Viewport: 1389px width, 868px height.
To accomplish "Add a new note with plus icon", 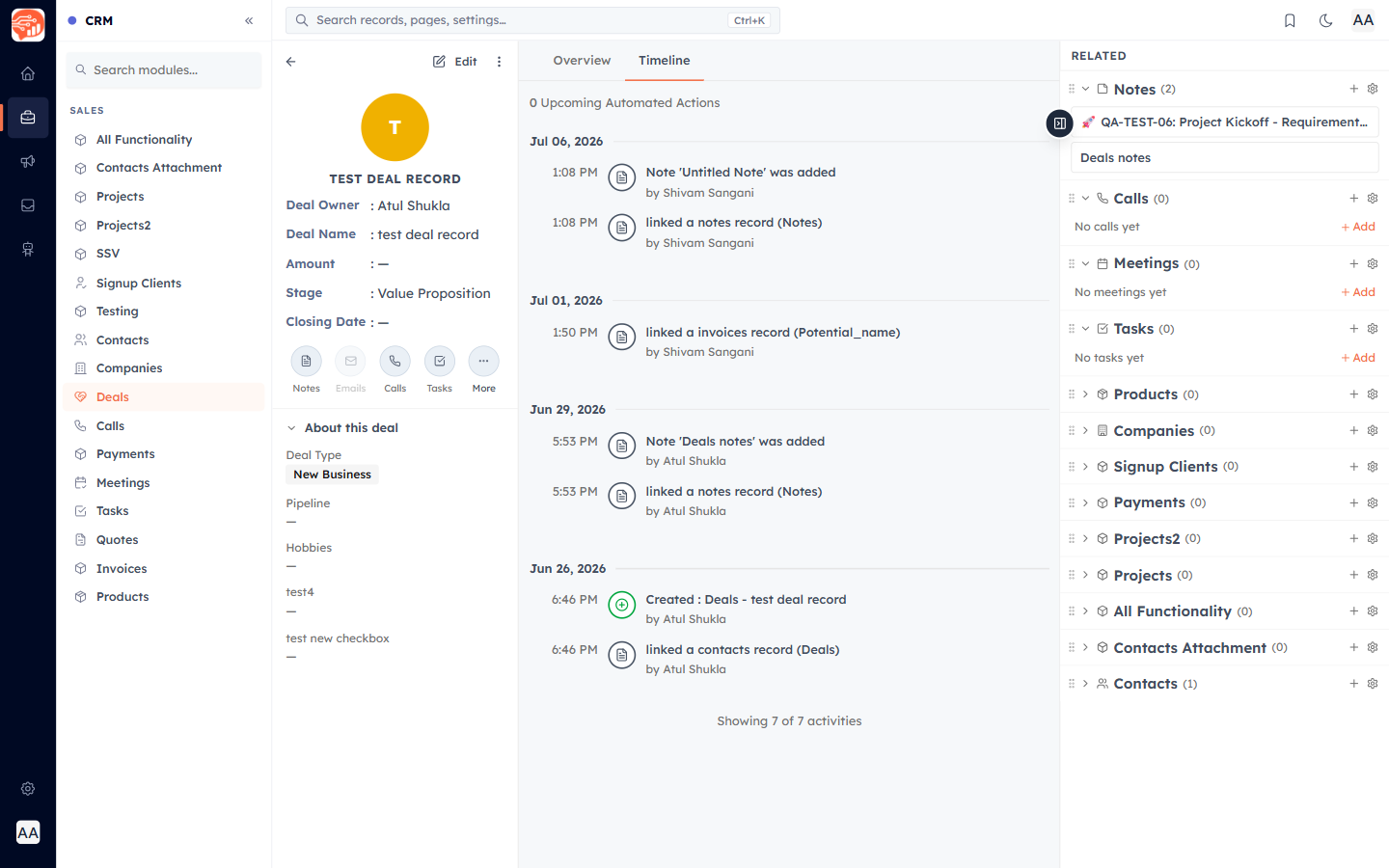I will click(x=1353, y=89).
